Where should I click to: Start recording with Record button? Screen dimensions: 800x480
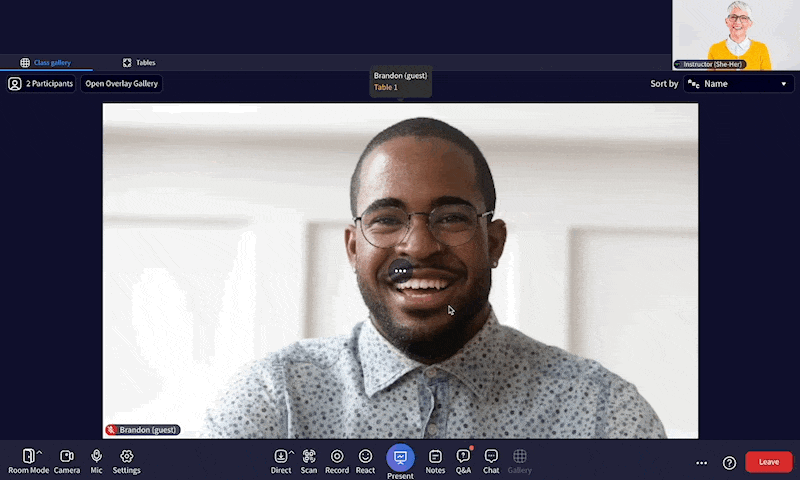point(337,461)
